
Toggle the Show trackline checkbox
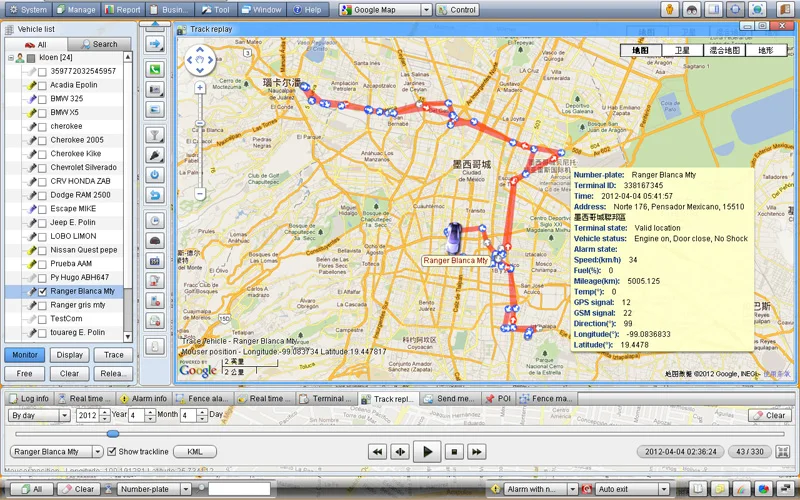click(112, 452)
